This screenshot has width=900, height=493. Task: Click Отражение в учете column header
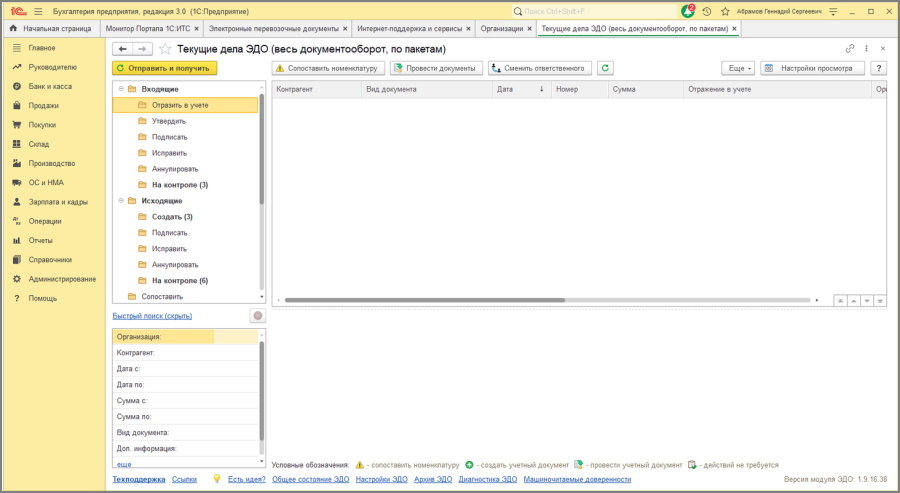point(777,90)
